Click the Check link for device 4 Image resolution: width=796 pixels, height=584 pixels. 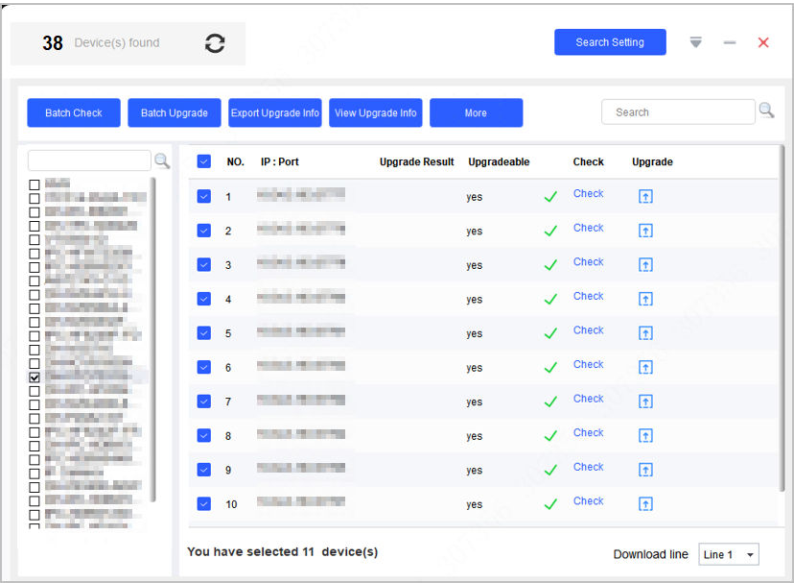[588, 296]
